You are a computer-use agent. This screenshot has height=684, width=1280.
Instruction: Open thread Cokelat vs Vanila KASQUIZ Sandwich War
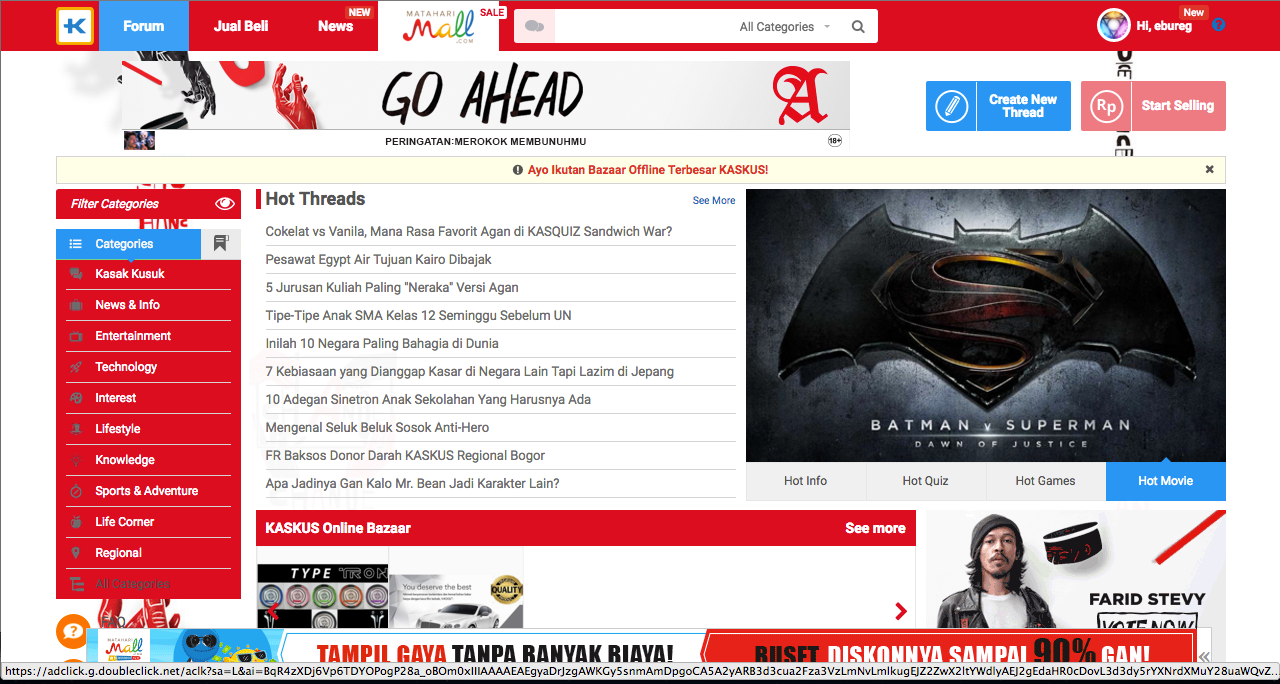[469, 232]
